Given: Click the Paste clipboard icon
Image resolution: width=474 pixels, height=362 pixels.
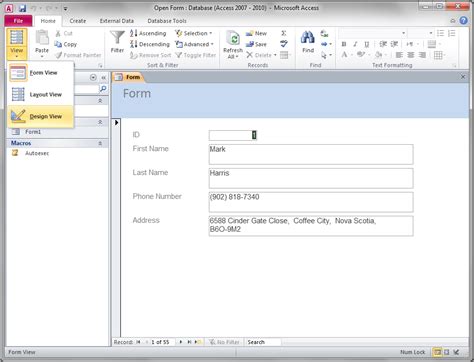Looking at the screenshot, I should [x=42, y=38].
